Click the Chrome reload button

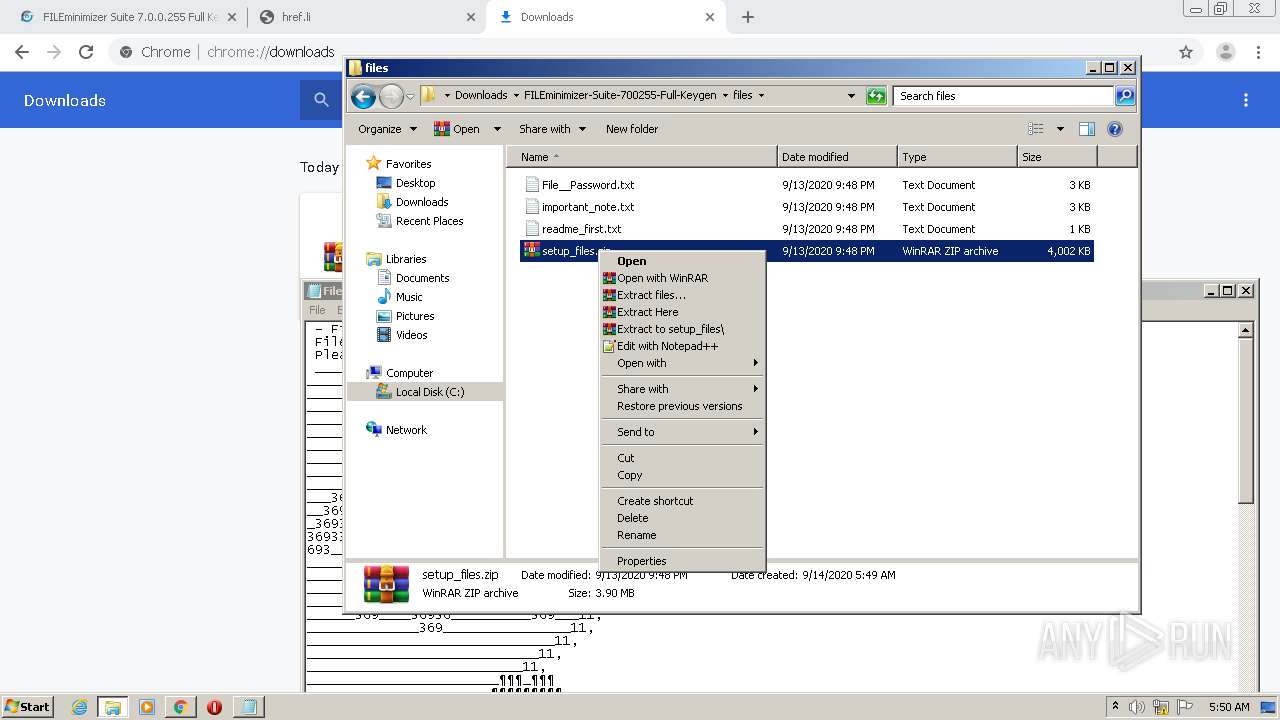tap(86, 52)
